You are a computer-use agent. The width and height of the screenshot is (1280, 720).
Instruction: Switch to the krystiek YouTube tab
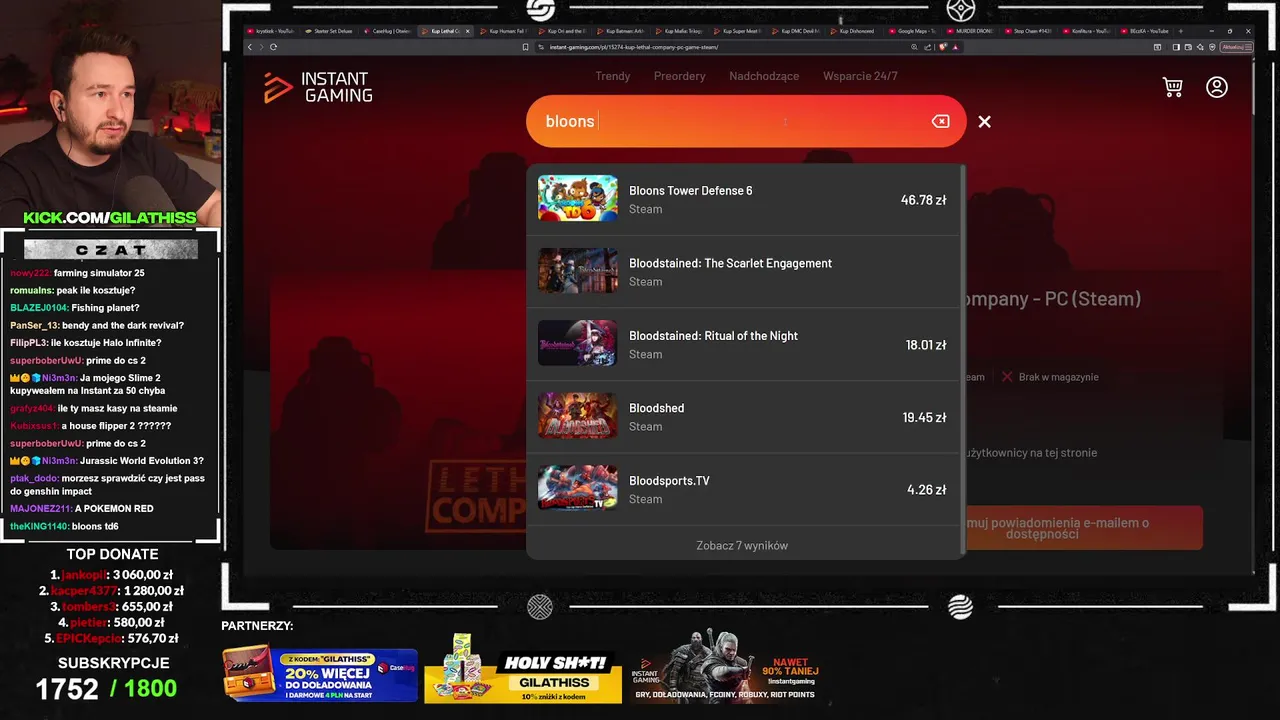click(270, 31)
